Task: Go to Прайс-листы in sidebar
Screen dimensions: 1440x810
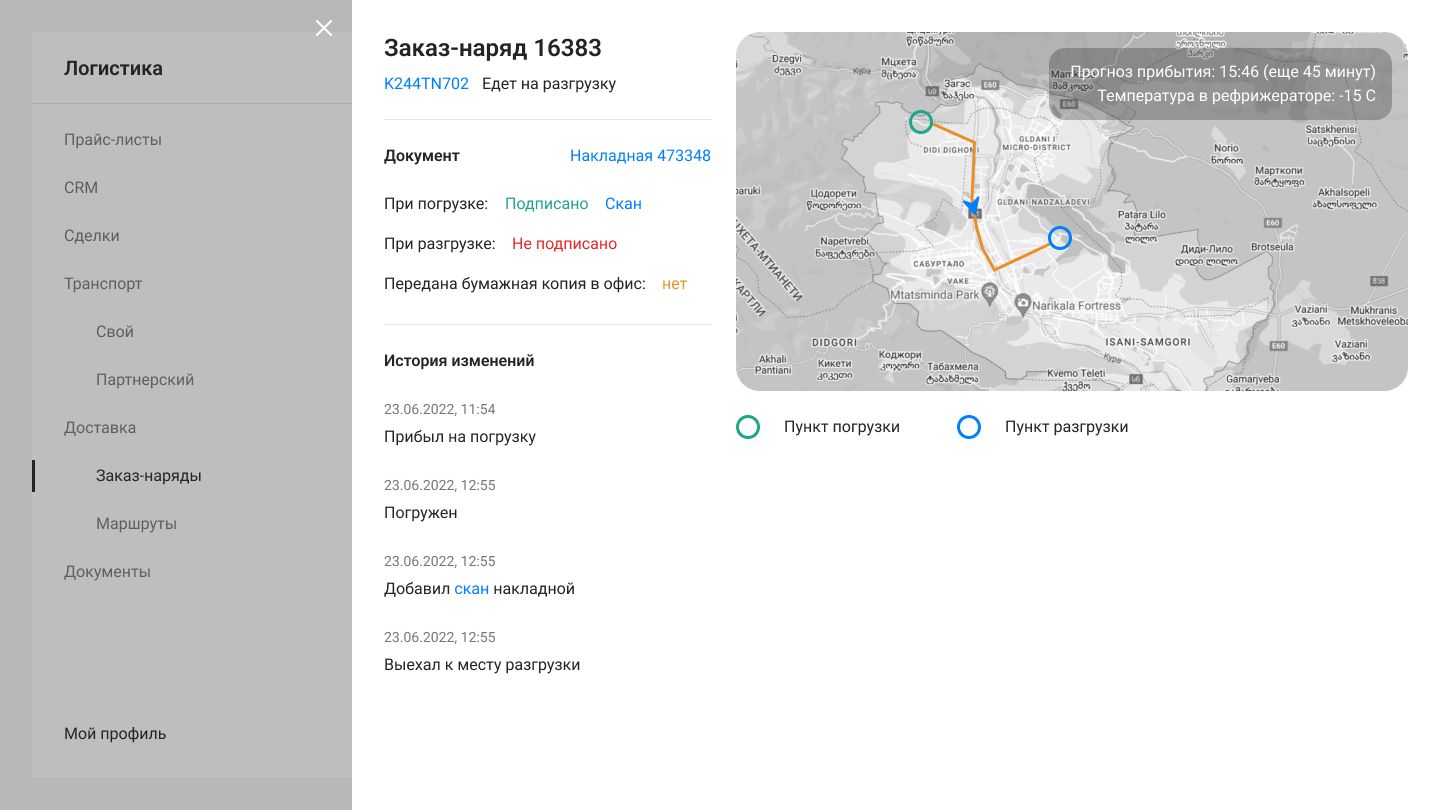Action: point(113,140)
